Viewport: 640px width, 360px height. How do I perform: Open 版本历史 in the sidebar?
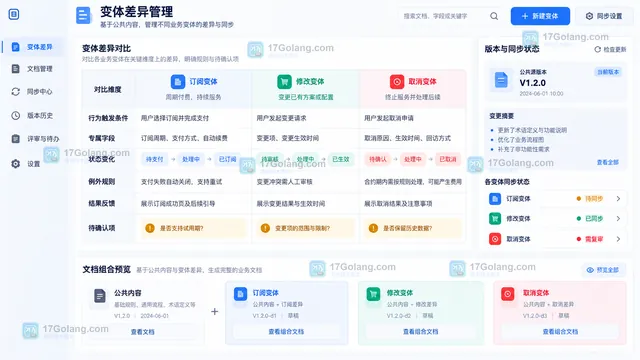pyautogui.click(x=33, y=116)
